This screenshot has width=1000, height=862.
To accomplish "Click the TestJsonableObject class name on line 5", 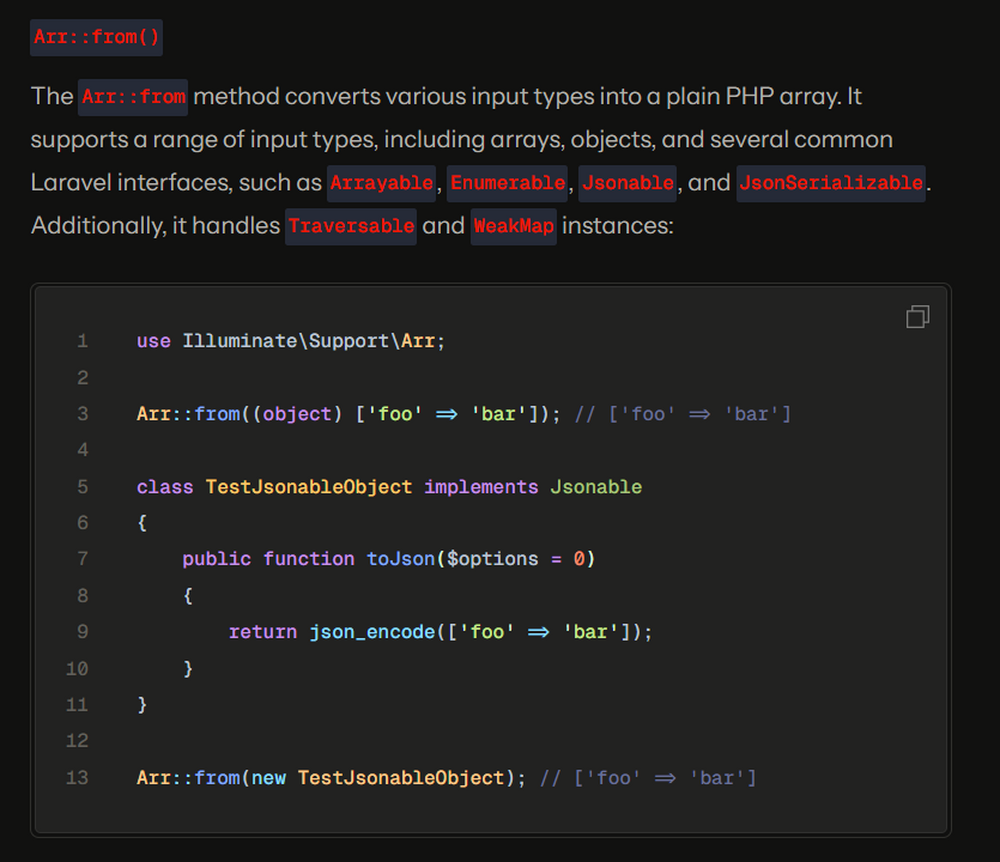I will [308, 487].
